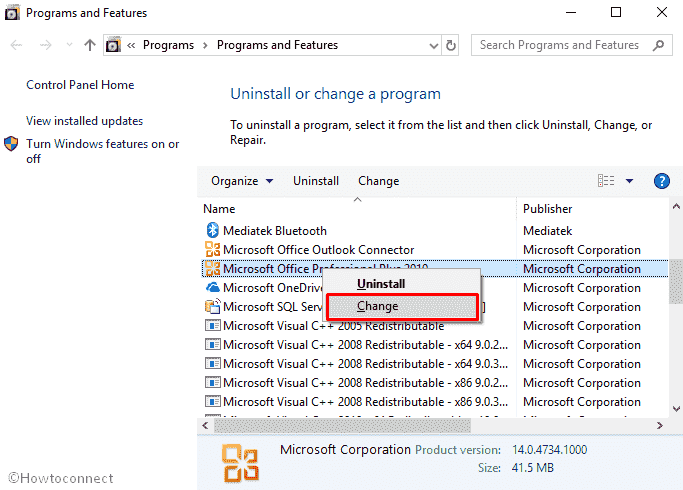The height and width of the screenshot is (490, 683).
Task: Open the recent locations dropdown arrow
Action: (69, 44)
